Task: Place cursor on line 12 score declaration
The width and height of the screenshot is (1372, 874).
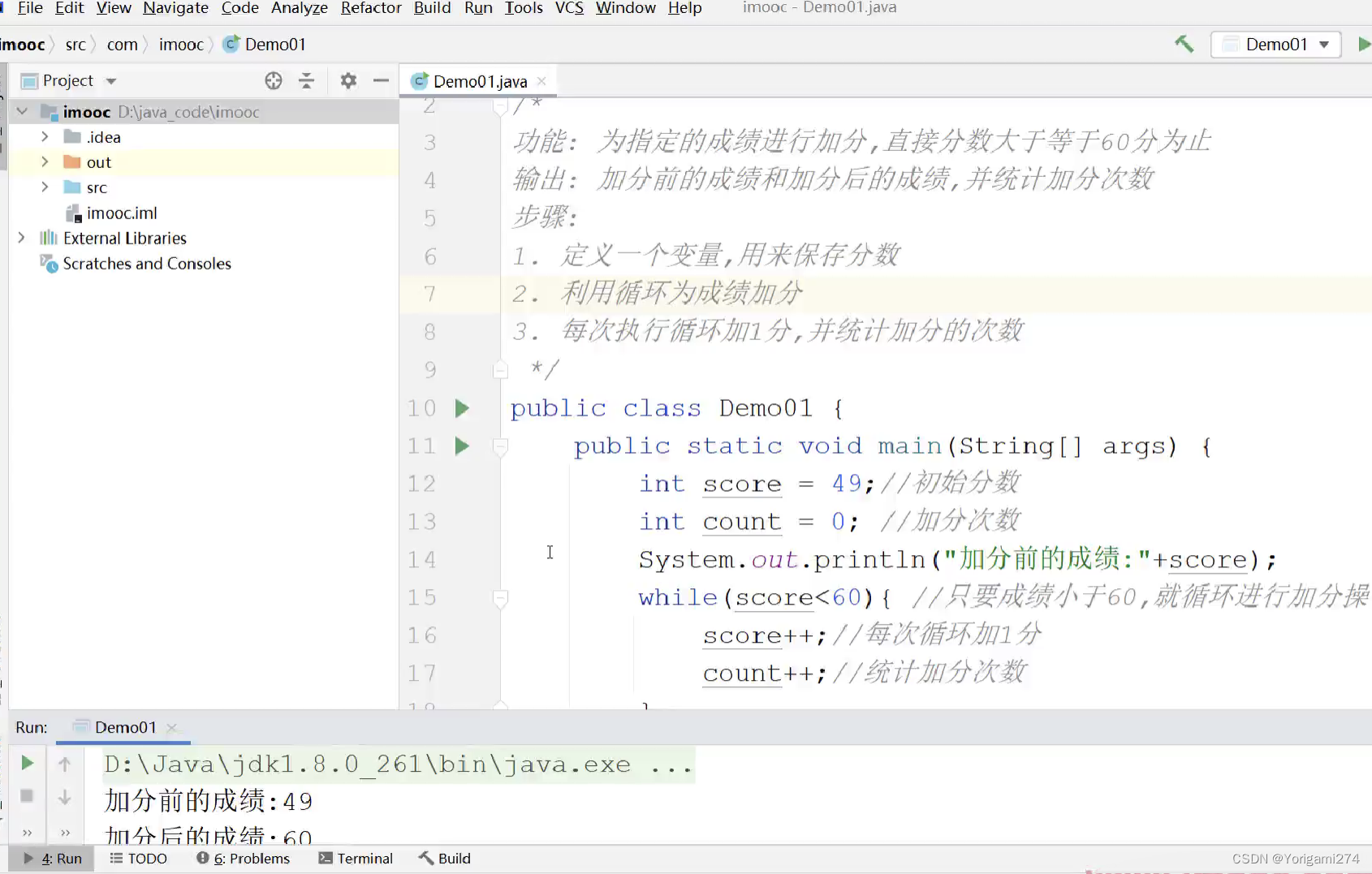Action: pyautogui.click(x=757, y=484)
